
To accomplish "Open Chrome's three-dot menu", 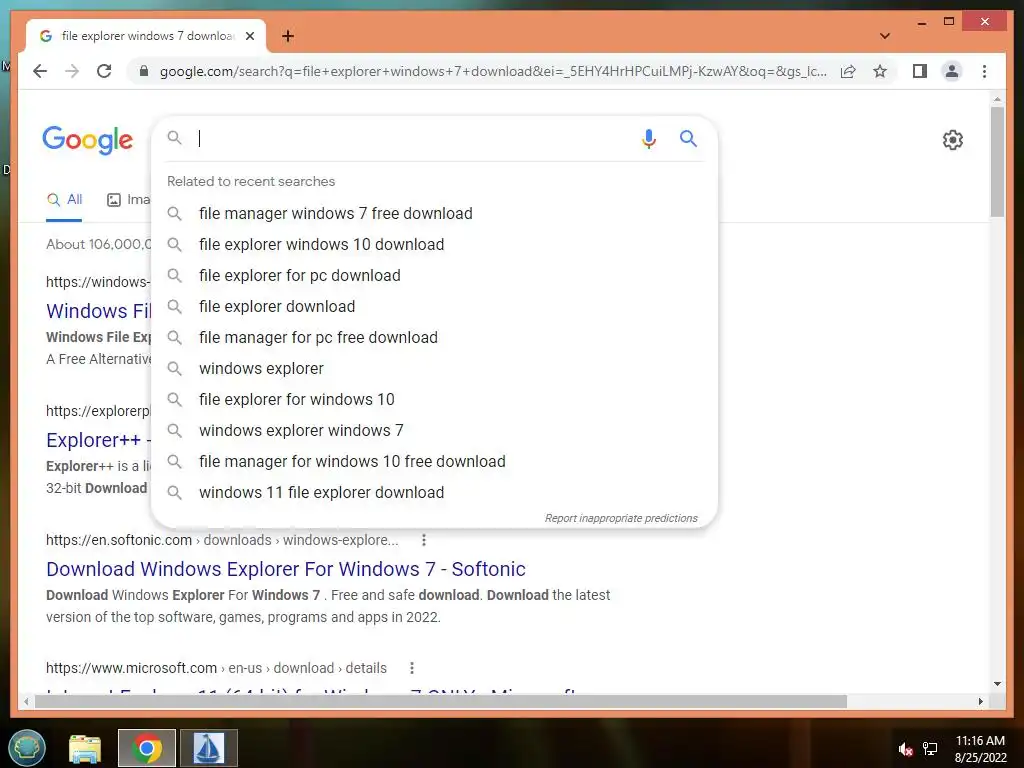I will pyautogui.click(x=984, y=71).
